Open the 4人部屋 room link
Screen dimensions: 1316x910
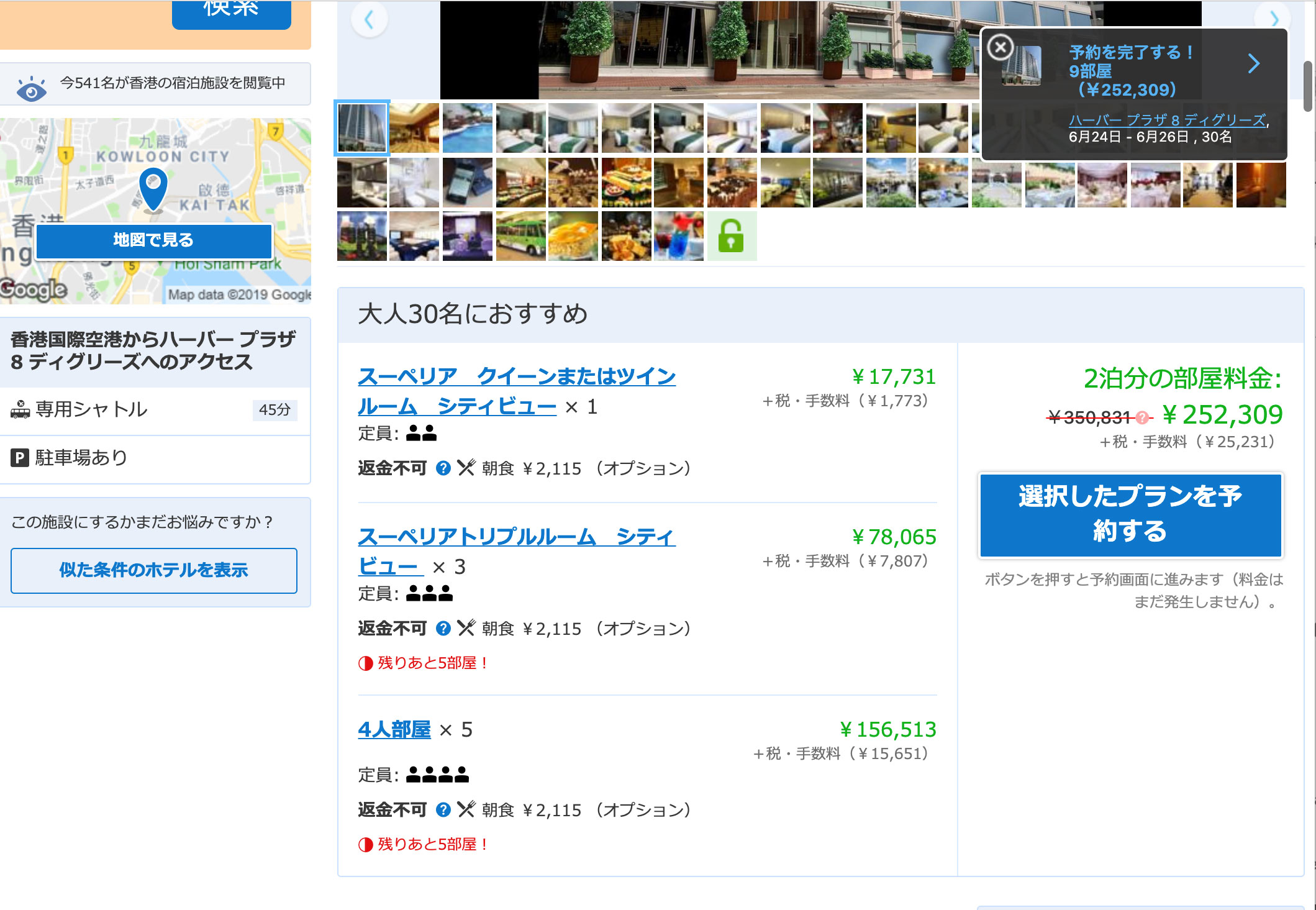click(394, 729)
